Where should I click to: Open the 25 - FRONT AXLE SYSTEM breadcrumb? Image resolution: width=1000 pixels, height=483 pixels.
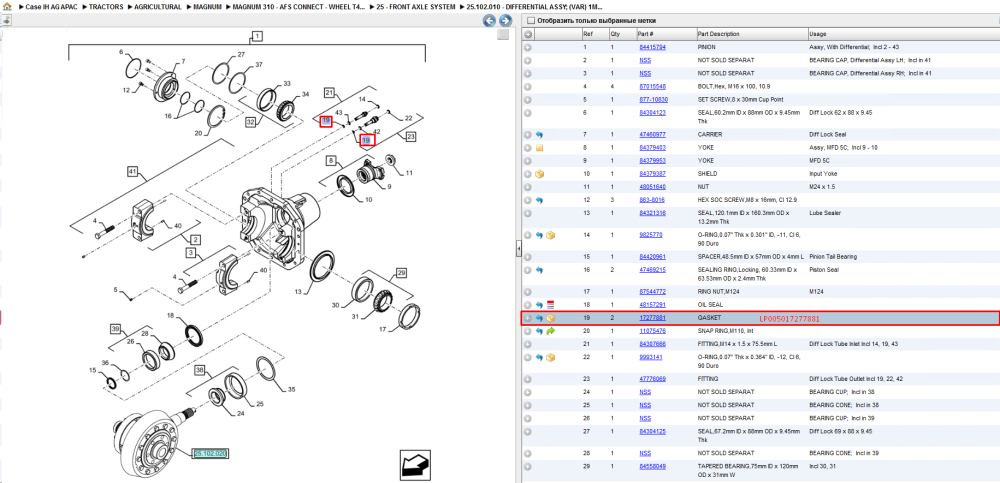coord(416,6)
